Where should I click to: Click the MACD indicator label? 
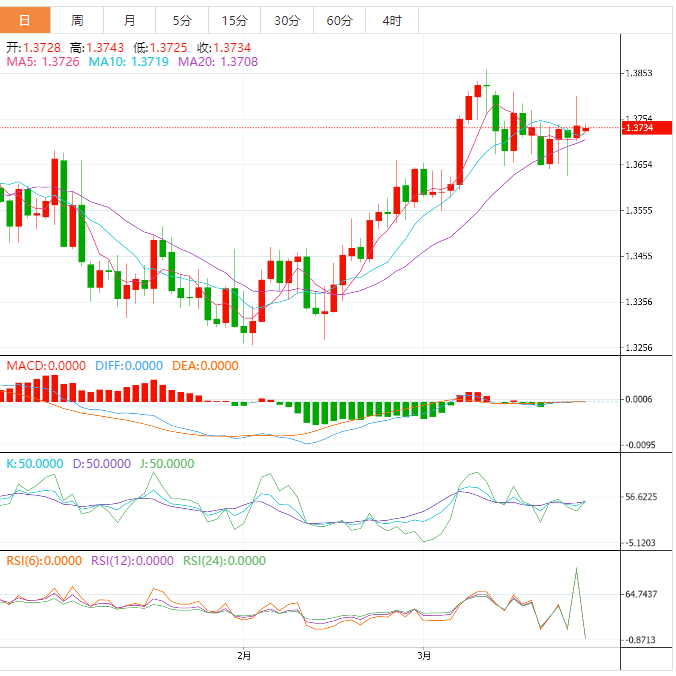point(46,366)
